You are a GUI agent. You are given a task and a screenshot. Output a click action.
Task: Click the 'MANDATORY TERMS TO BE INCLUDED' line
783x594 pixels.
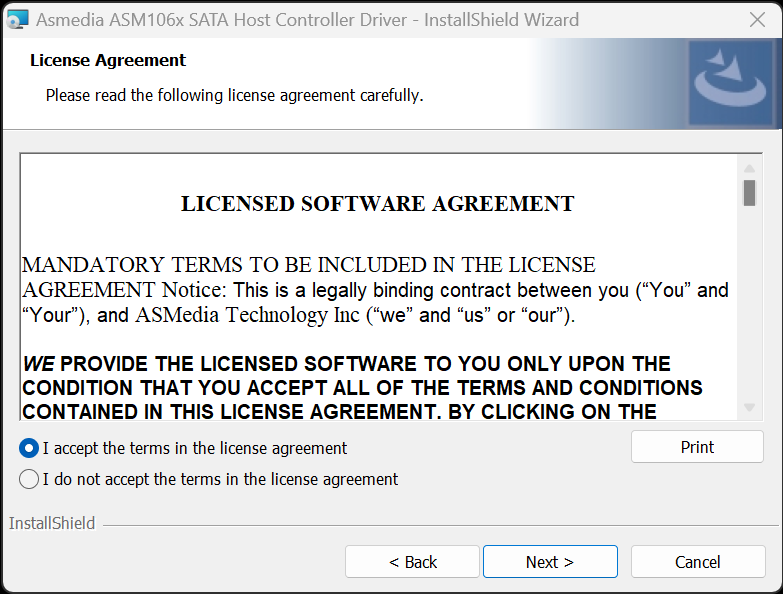coord(309,265)
